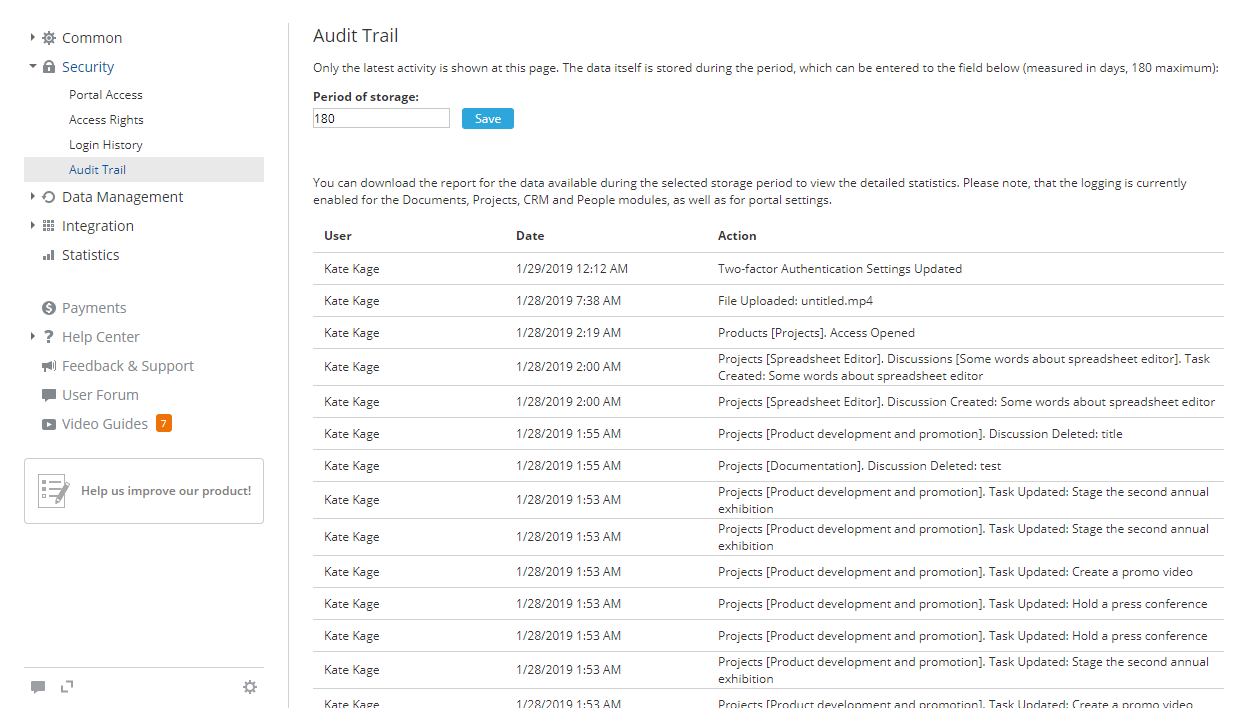Click the chat bubble icon at bottom left
The image size is (1240, 708).
click(x=38, y=687)
